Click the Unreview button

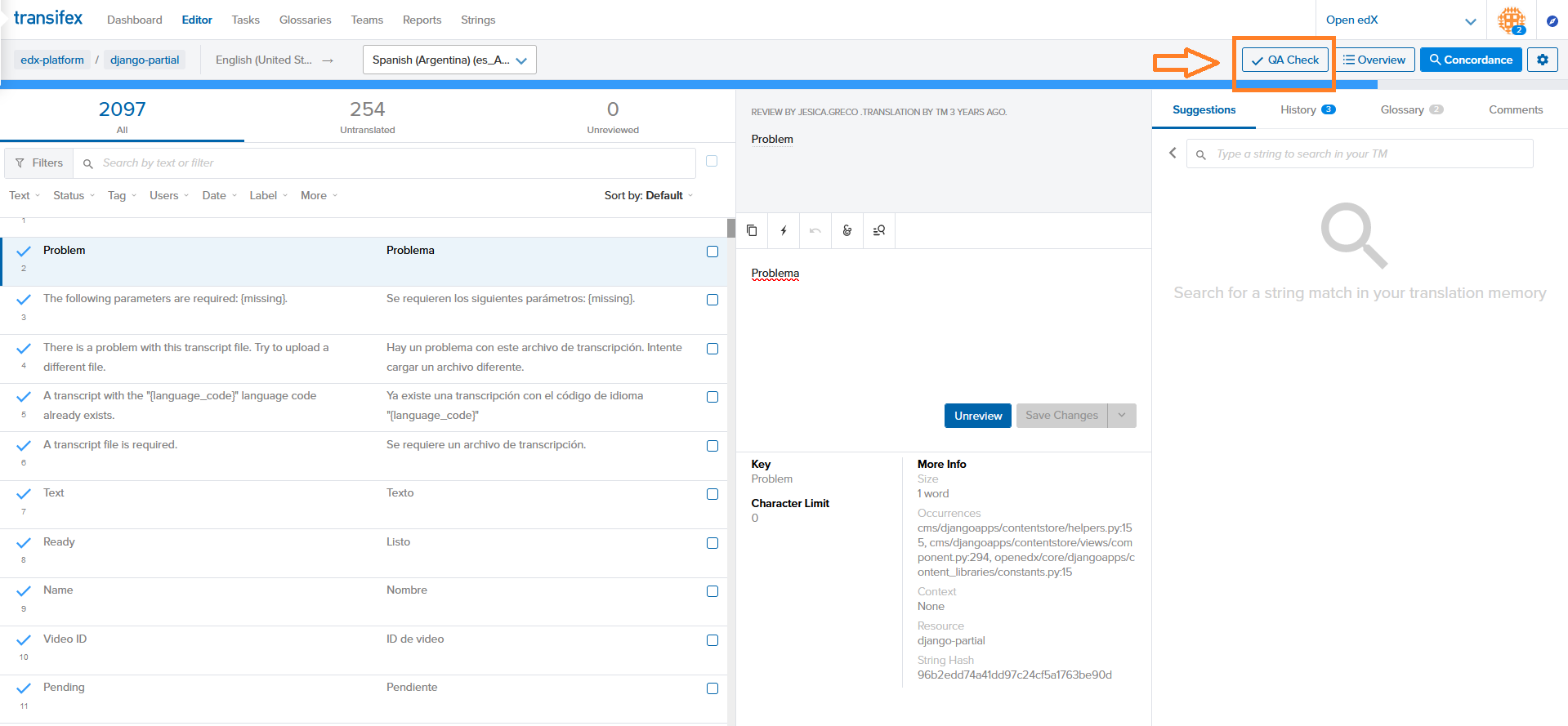coord(977,416)
